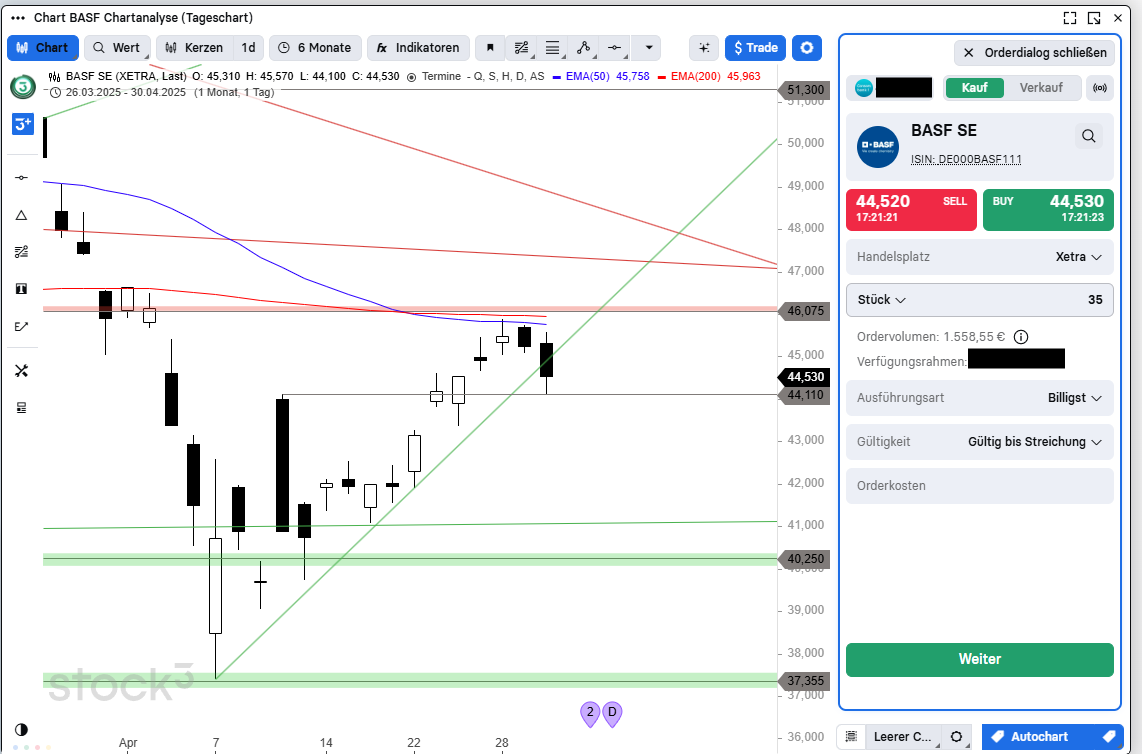Click the 46,075 price level label
The image size is (1142, 754).
pos(805,311)
